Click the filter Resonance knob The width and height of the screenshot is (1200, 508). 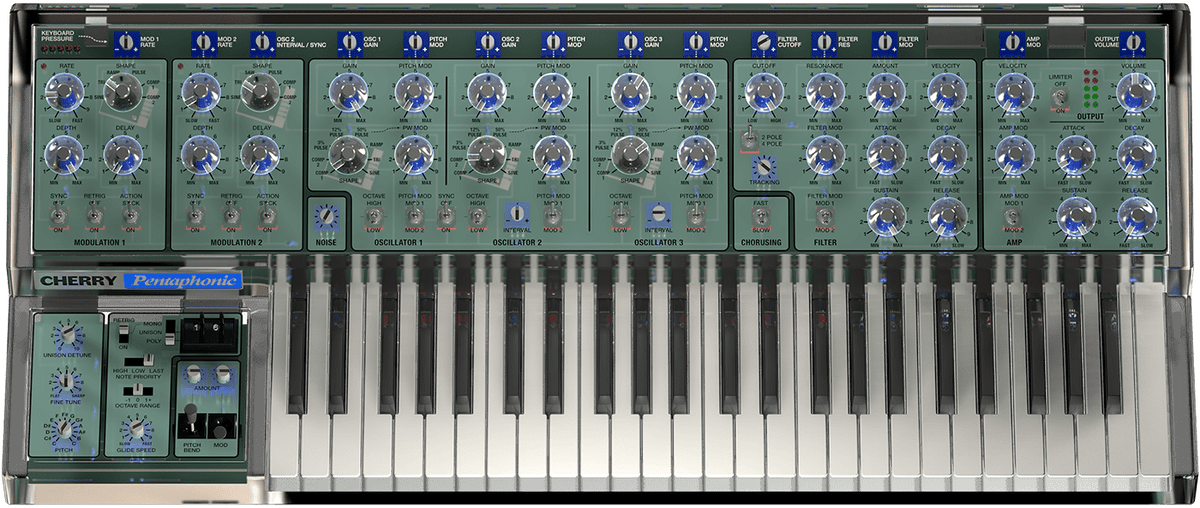[x=824, y=94]
